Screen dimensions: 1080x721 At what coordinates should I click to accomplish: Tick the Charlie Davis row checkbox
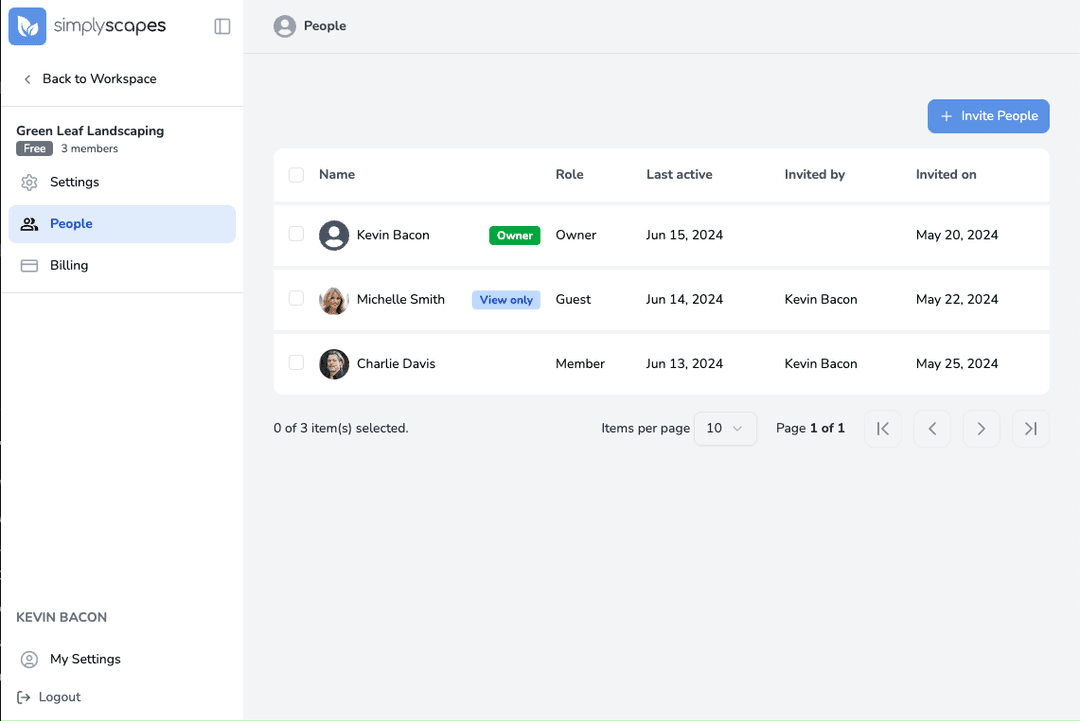point(296,362)
